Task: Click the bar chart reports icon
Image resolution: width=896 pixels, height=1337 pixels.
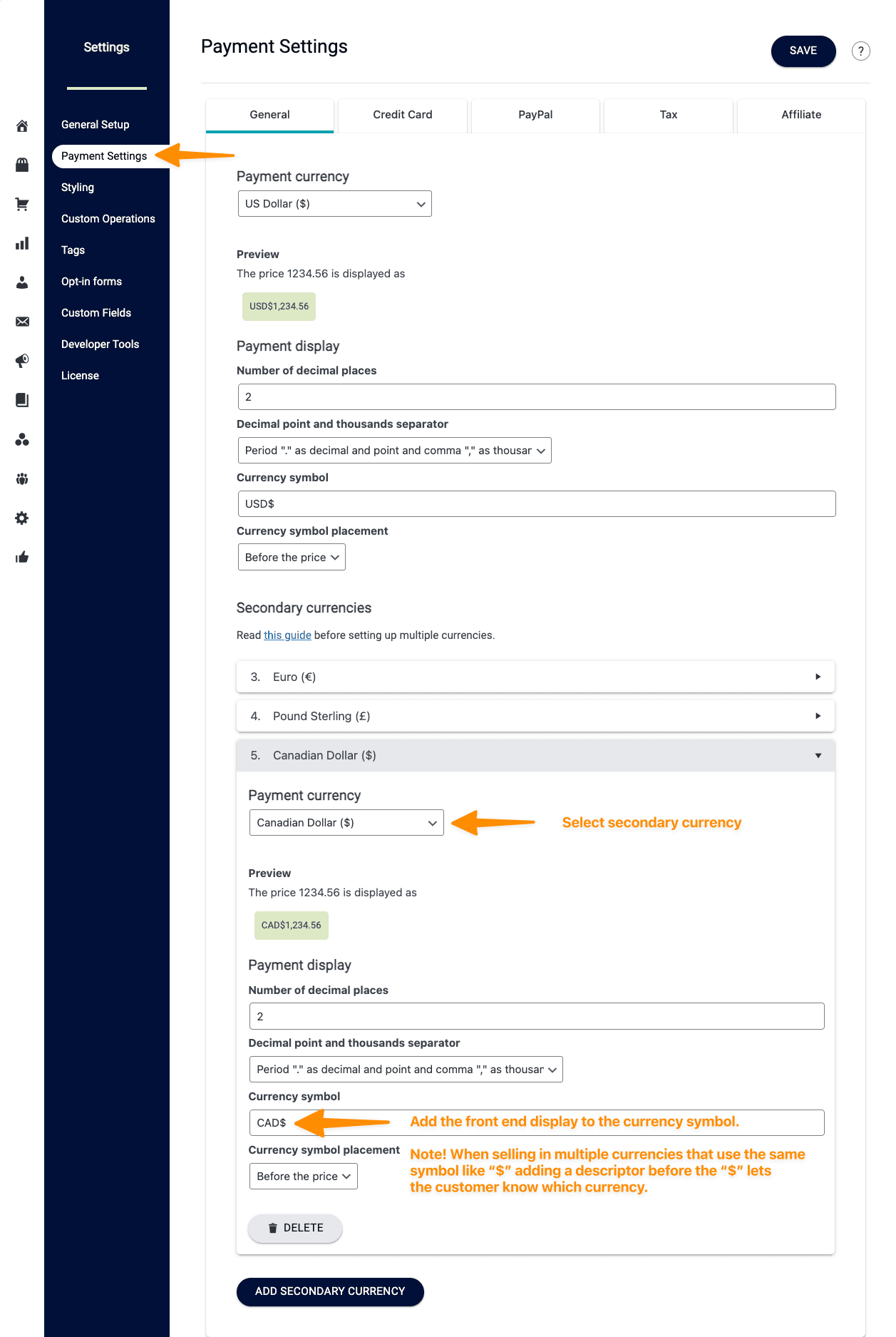Action: pos(22,244)
